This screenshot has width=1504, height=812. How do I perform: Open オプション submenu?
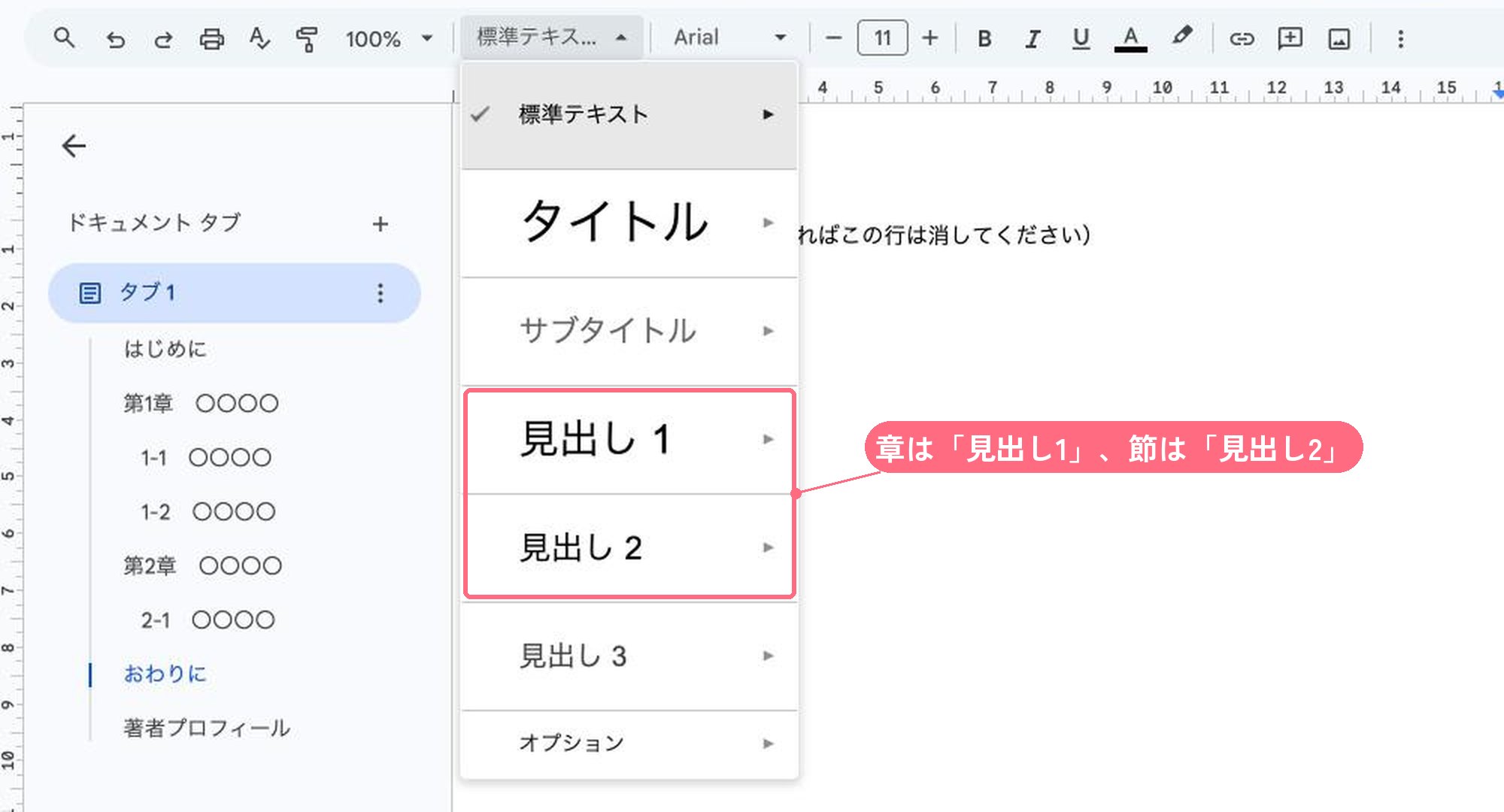629,744
